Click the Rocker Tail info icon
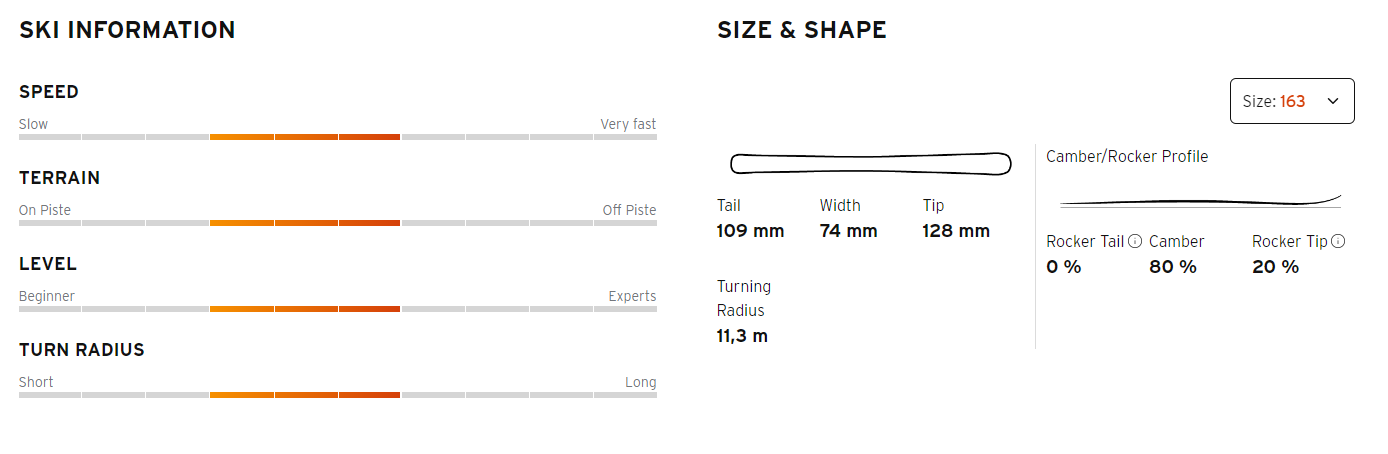The width and height of the screenshot is (1388, 454). point(1135,241)
